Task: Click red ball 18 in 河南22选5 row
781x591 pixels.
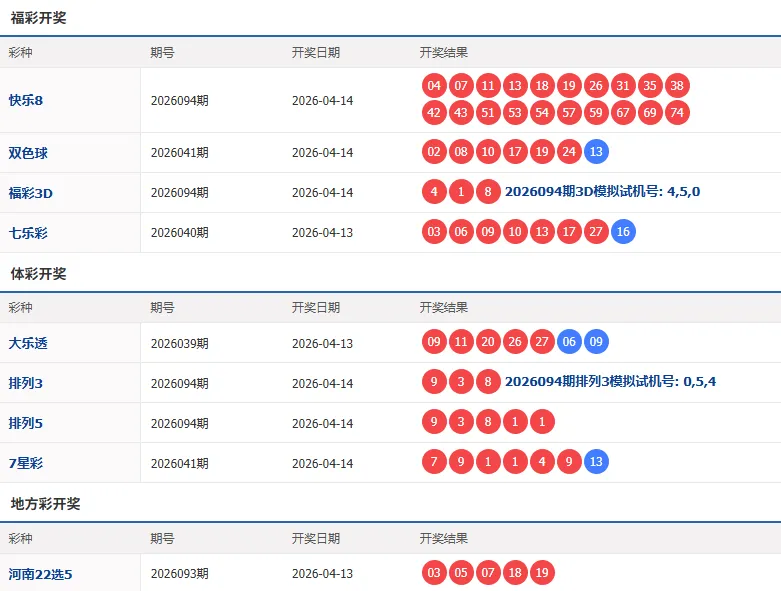Action: pyautogui.click(x=515, y=573)
